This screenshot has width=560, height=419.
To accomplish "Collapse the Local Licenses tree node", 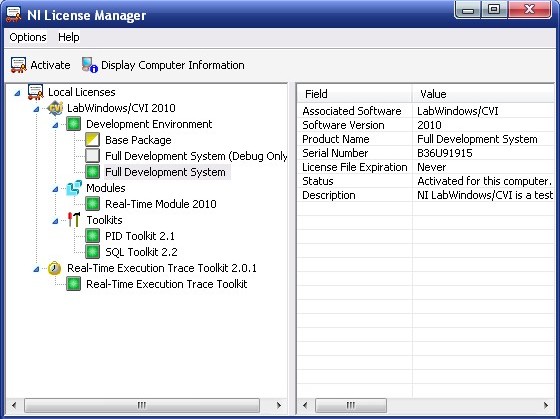I will [17, 93].
